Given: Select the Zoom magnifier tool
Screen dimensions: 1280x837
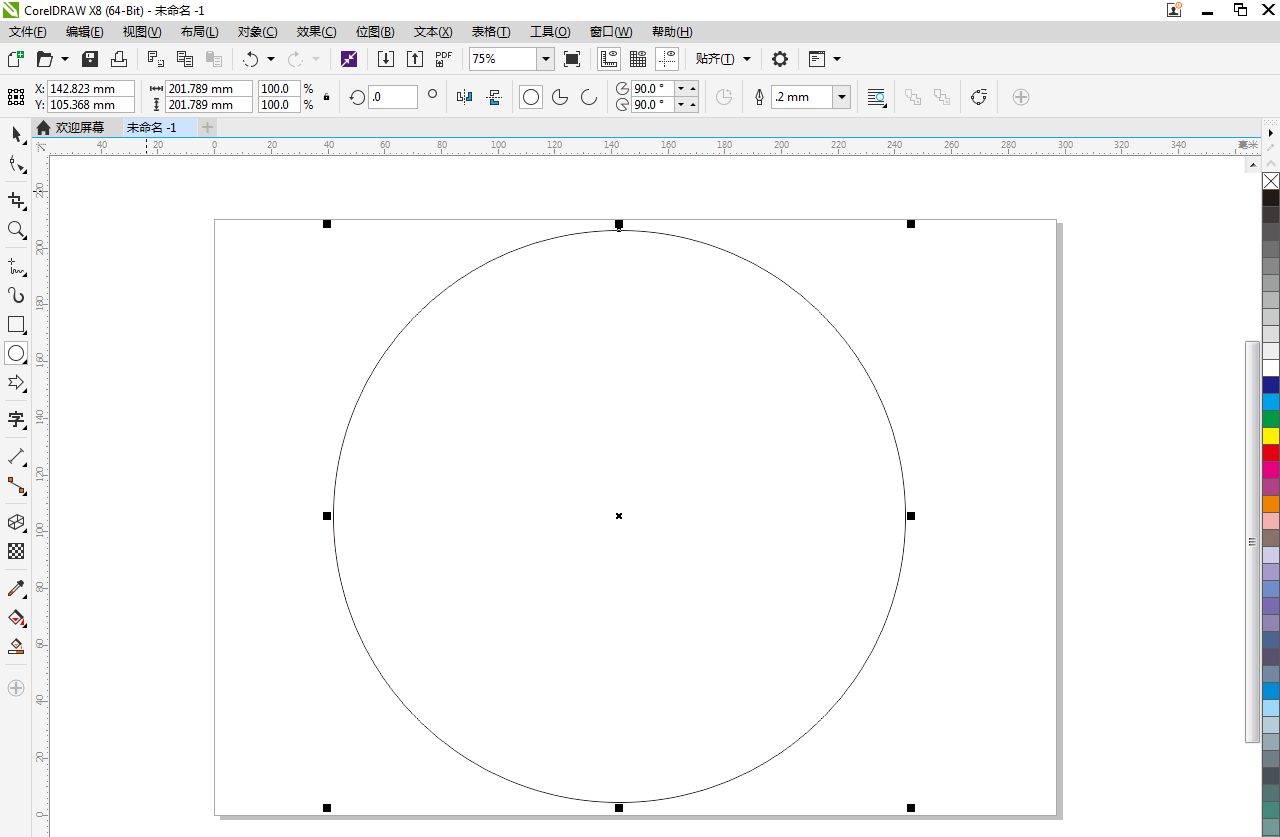Looking at the screenshot, I should (x=16, y=230).
